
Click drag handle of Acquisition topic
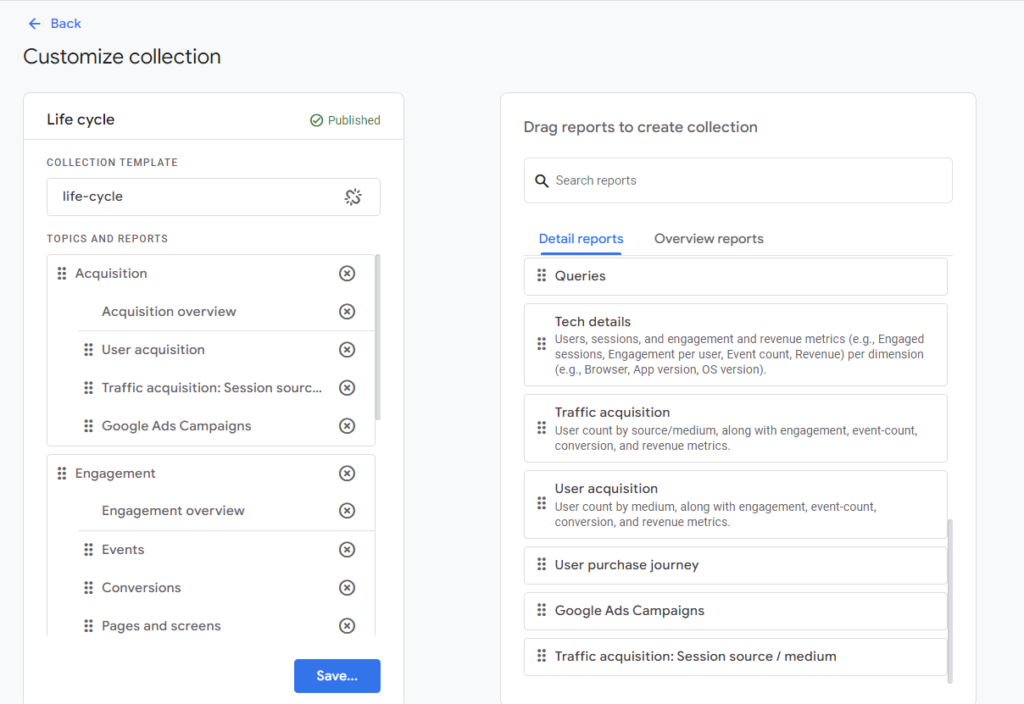[61, 273]
